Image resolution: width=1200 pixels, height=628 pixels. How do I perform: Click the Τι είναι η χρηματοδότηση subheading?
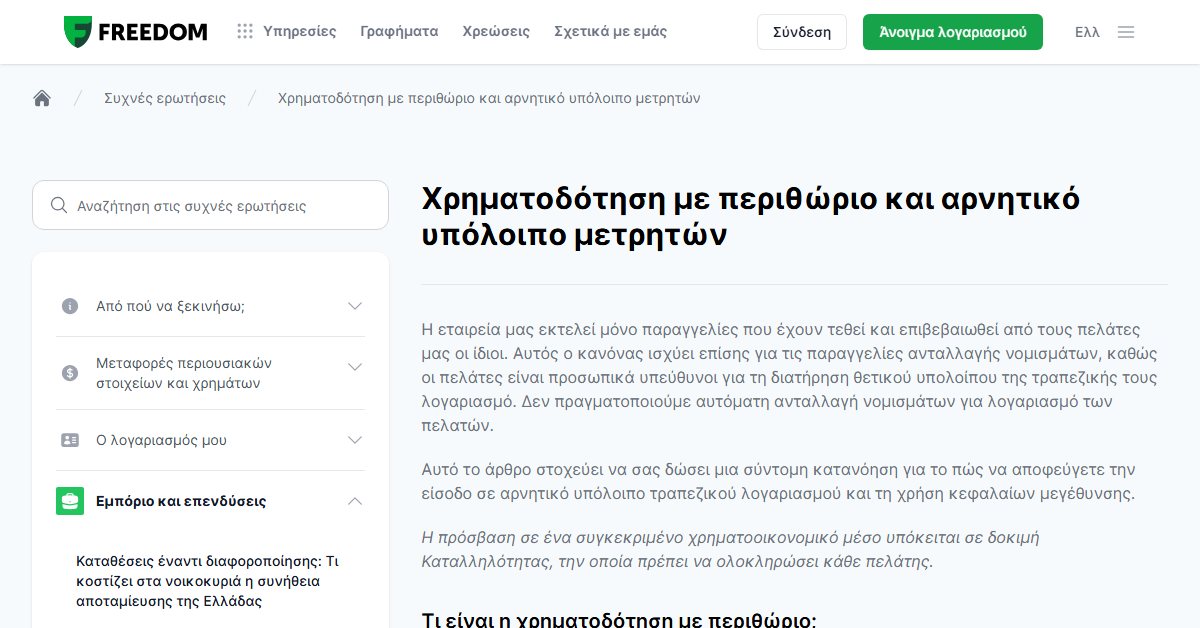619,619
